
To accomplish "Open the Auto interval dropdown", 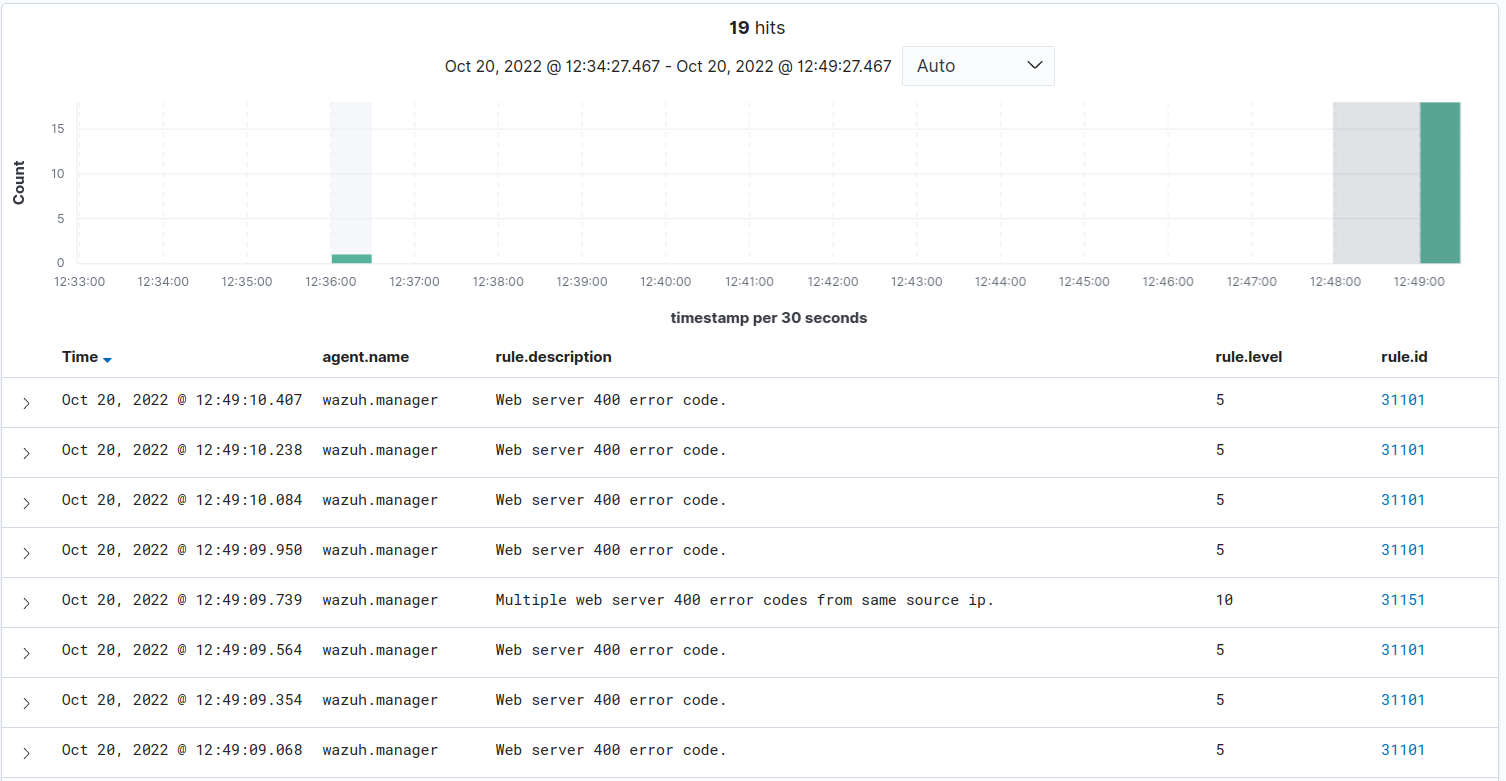I will pos(977,65).
